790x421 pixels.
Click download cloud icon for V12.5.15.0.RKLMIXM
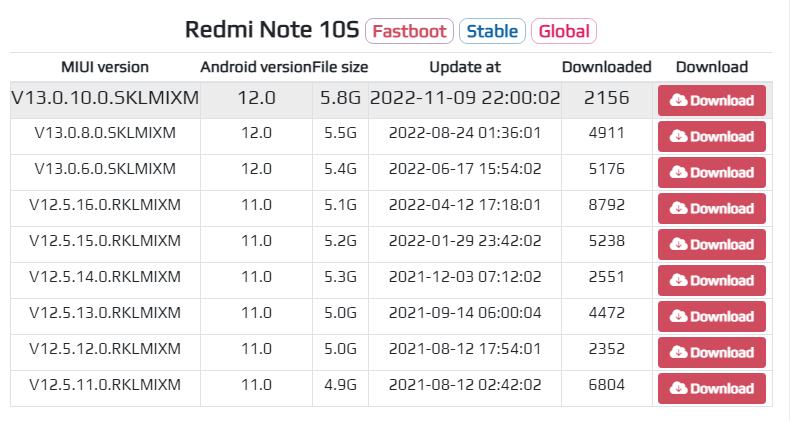click(678, 244)
